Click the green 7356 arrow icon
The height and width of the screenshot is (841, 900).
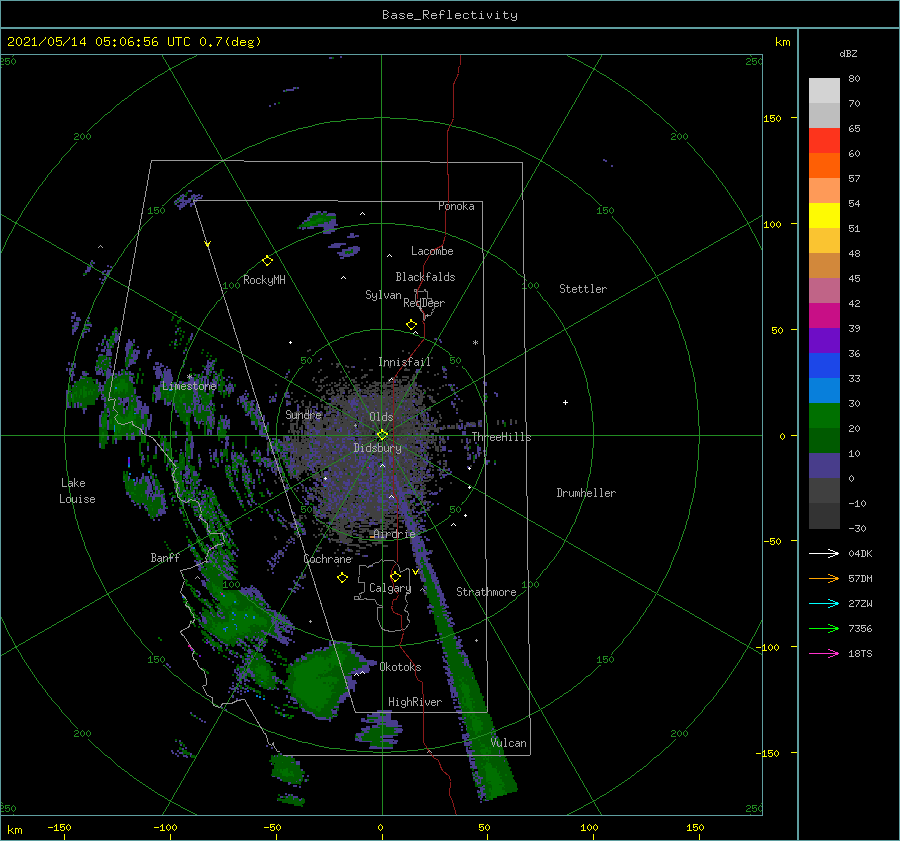coord(824,629)
